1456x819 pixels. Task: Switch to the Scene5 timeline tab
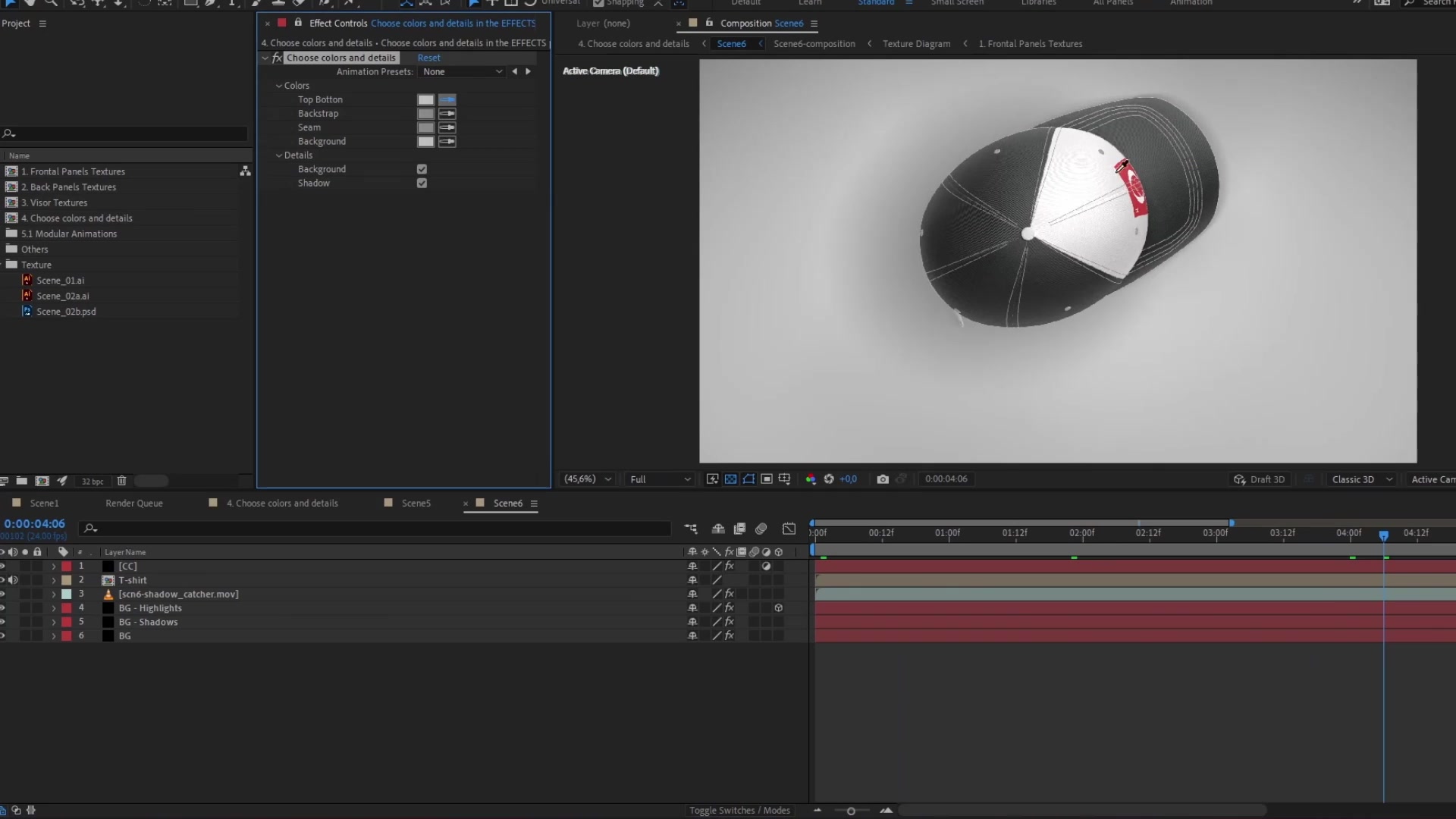click(x=416, y=503)
